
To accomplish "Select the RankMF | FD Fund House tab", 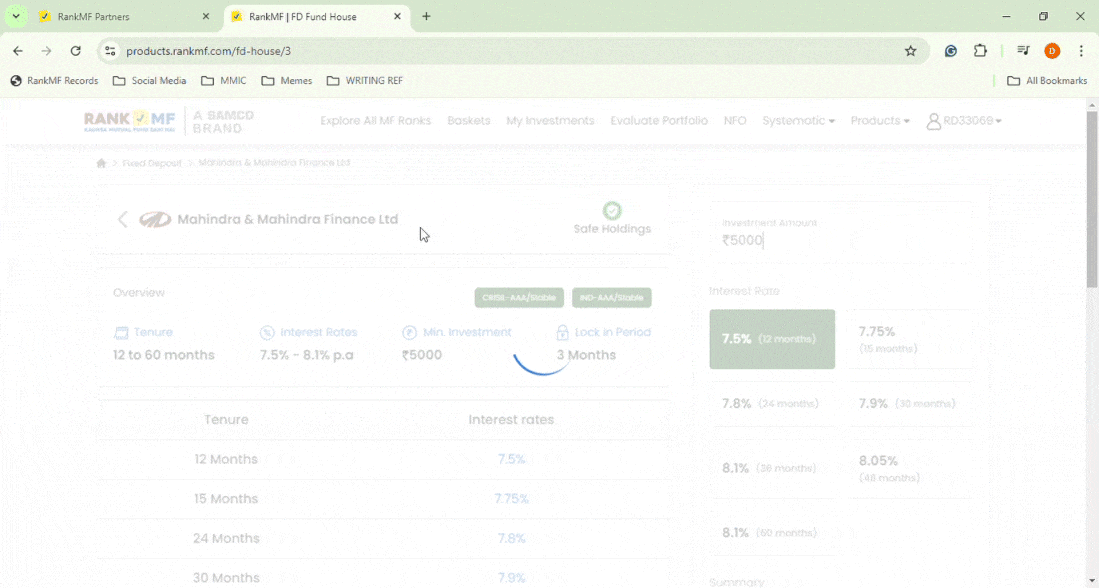I will tap(317, 16).
